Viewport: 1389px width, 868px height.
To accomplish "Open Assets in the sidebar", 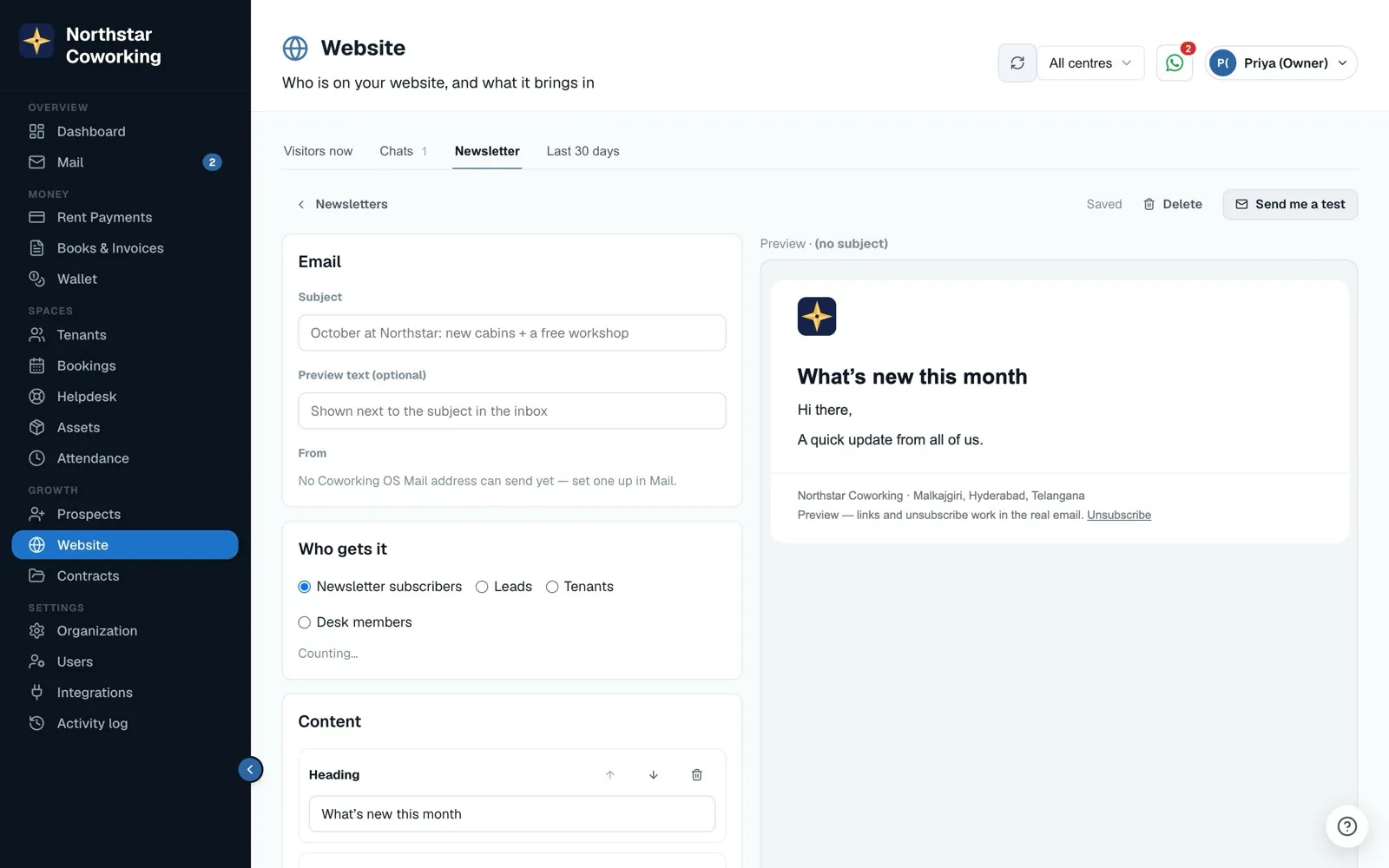I will (125, 427).
